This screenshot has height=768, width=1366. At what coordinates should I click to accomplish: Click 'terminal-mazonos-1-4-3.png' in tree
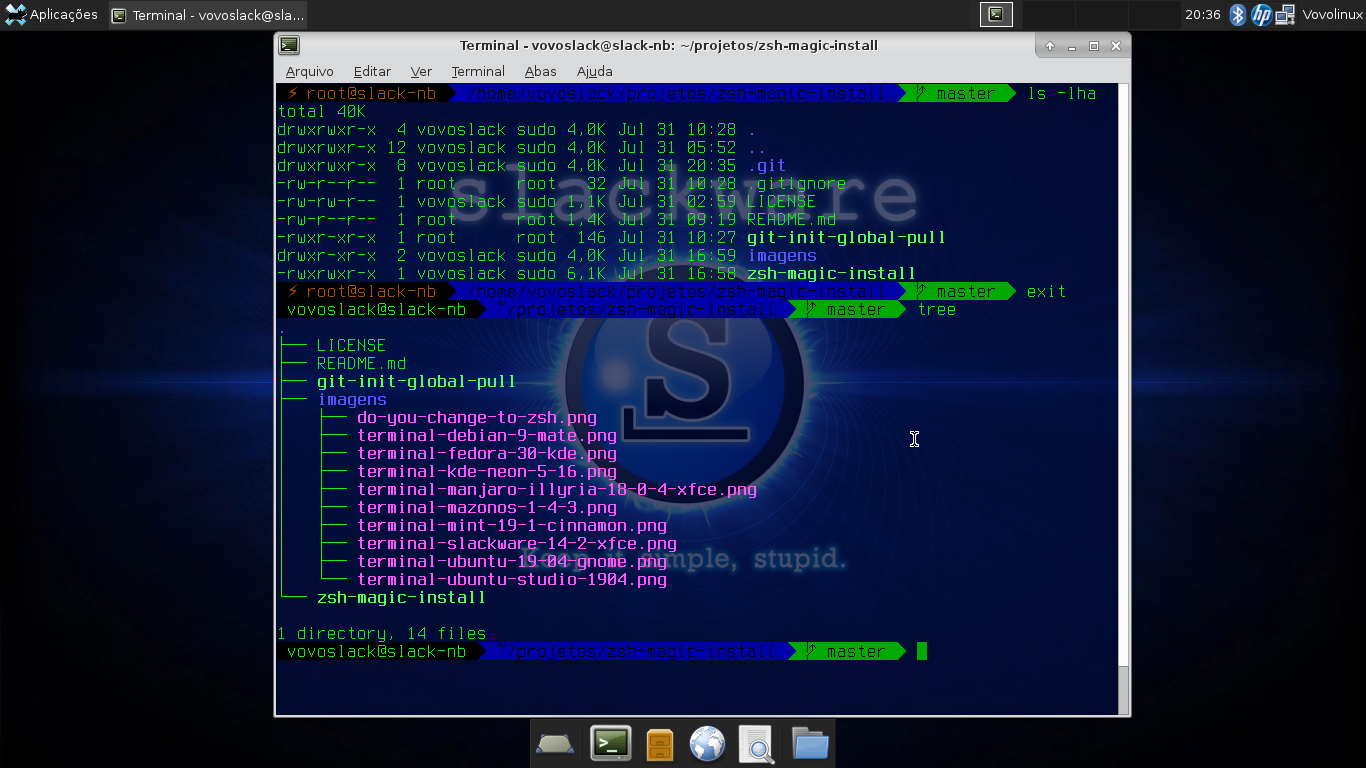pos(487,508)
